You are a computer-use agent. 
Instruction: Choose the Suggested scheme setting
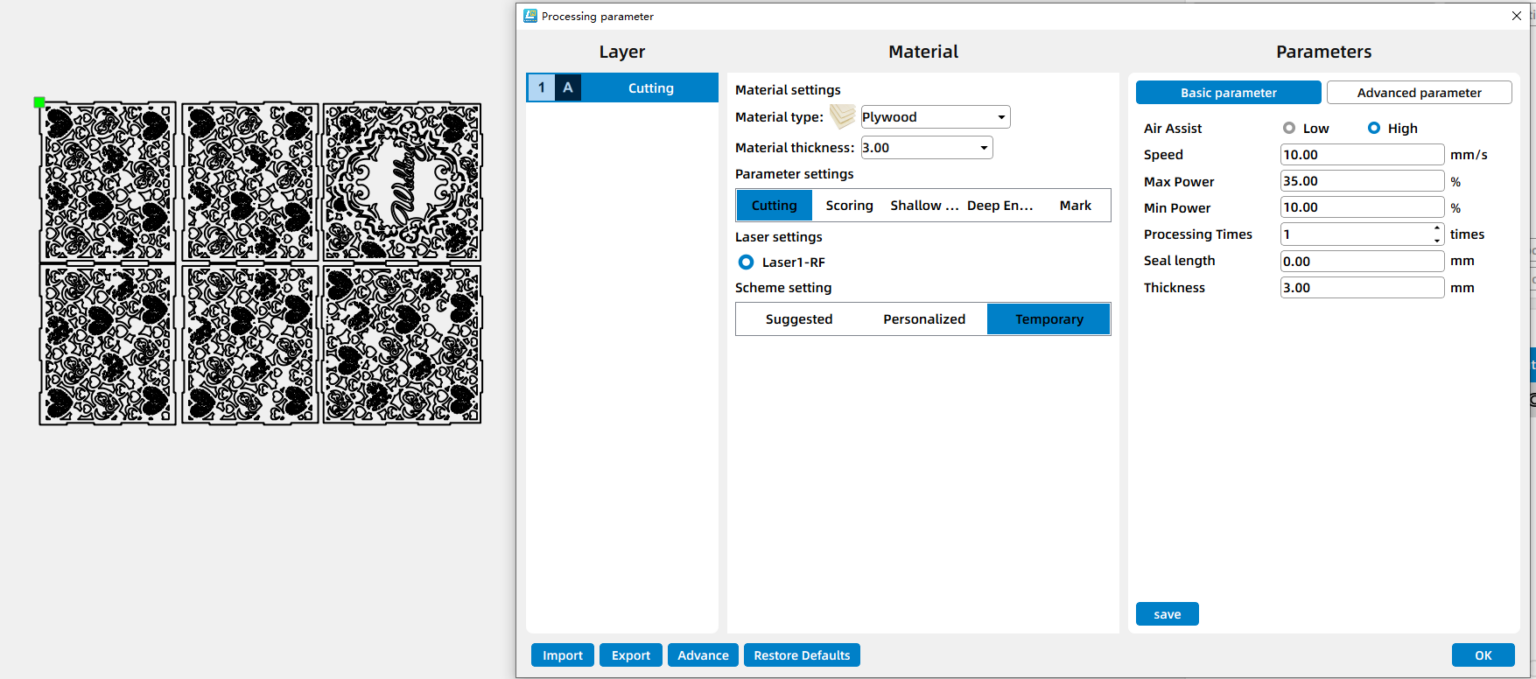(x=798, y=319)
